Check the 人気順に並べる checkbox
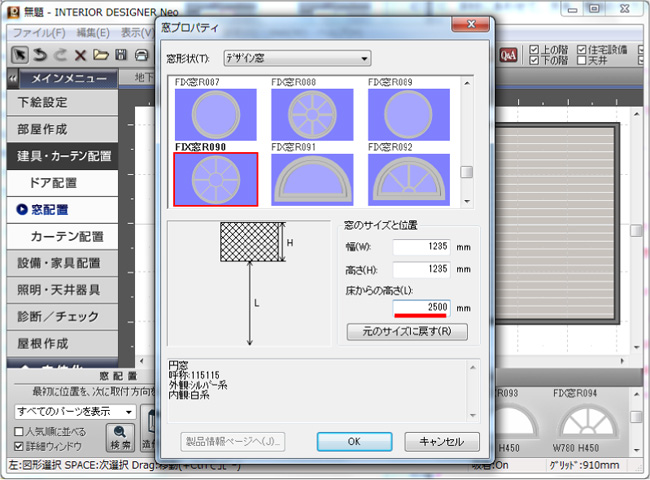Screen dimensions: 650x480 tap(20, 431)
